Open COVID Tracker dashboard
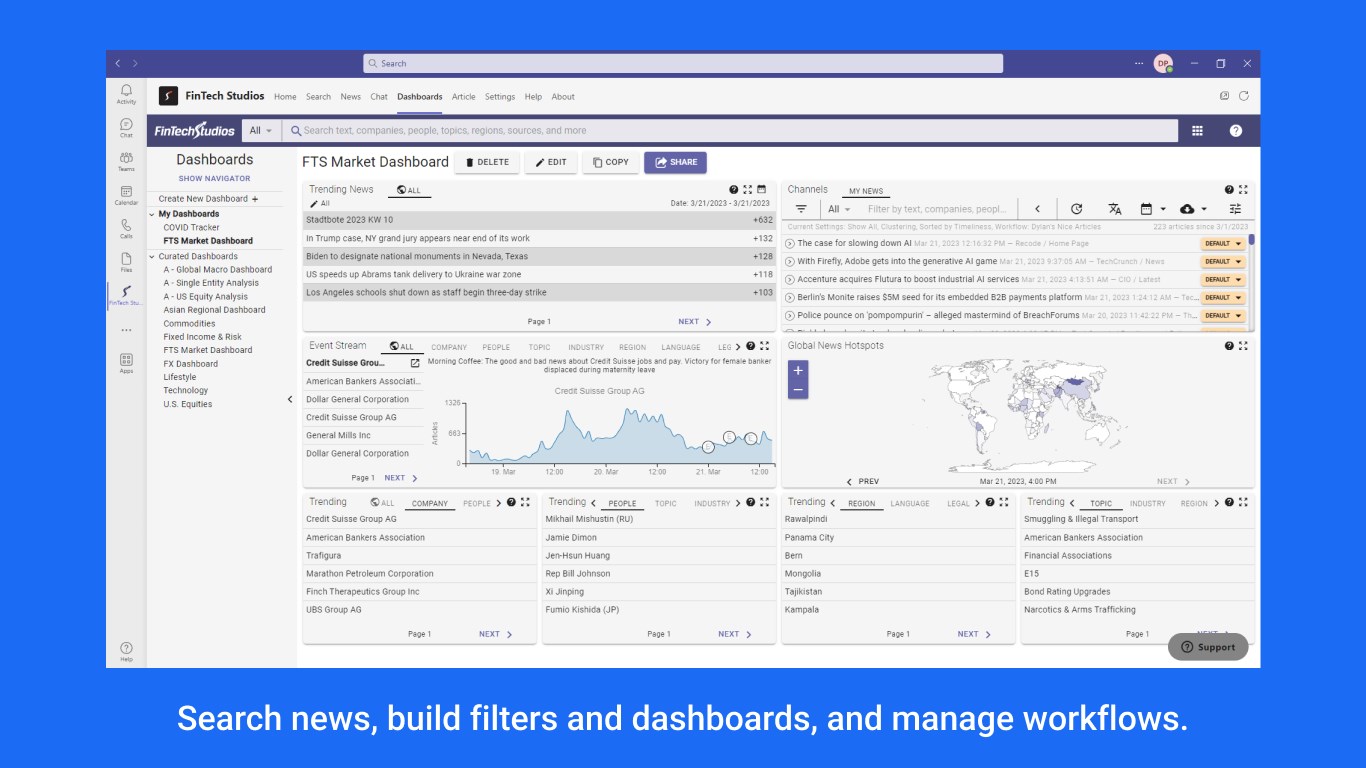1366x768 pixels. (191, 227)
